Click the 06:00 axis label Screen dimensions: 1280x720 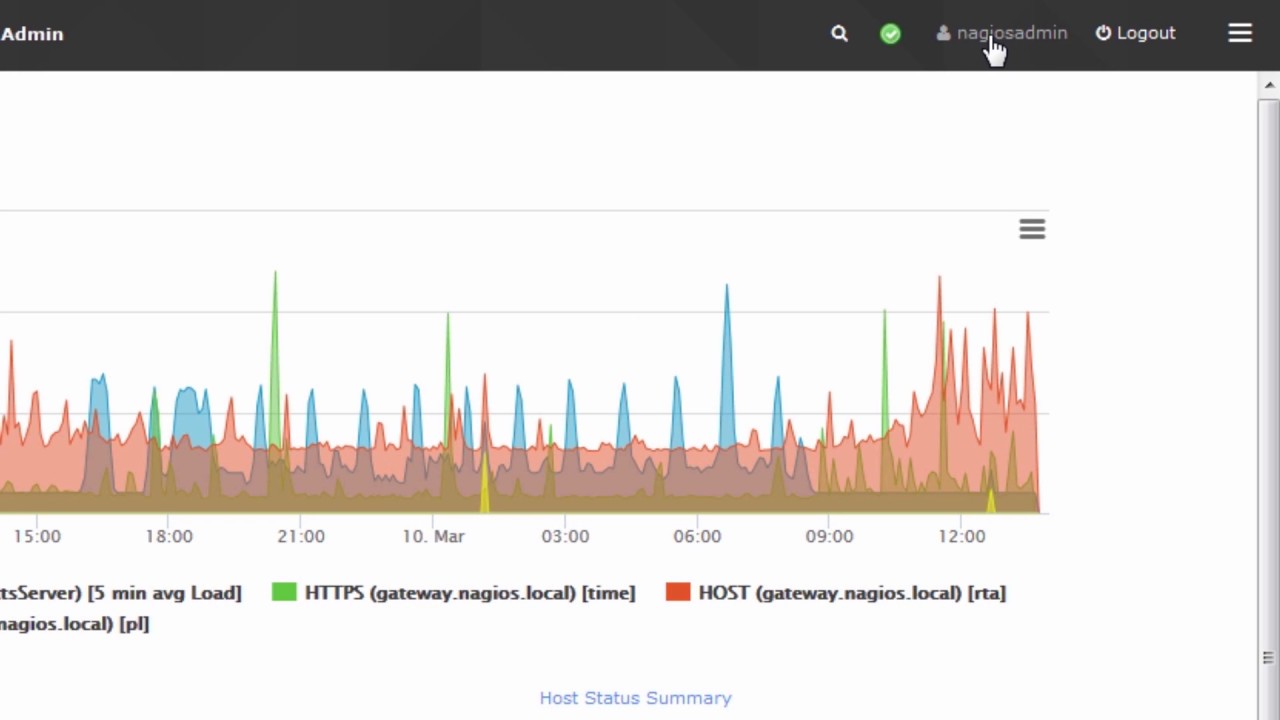(697, 536)
